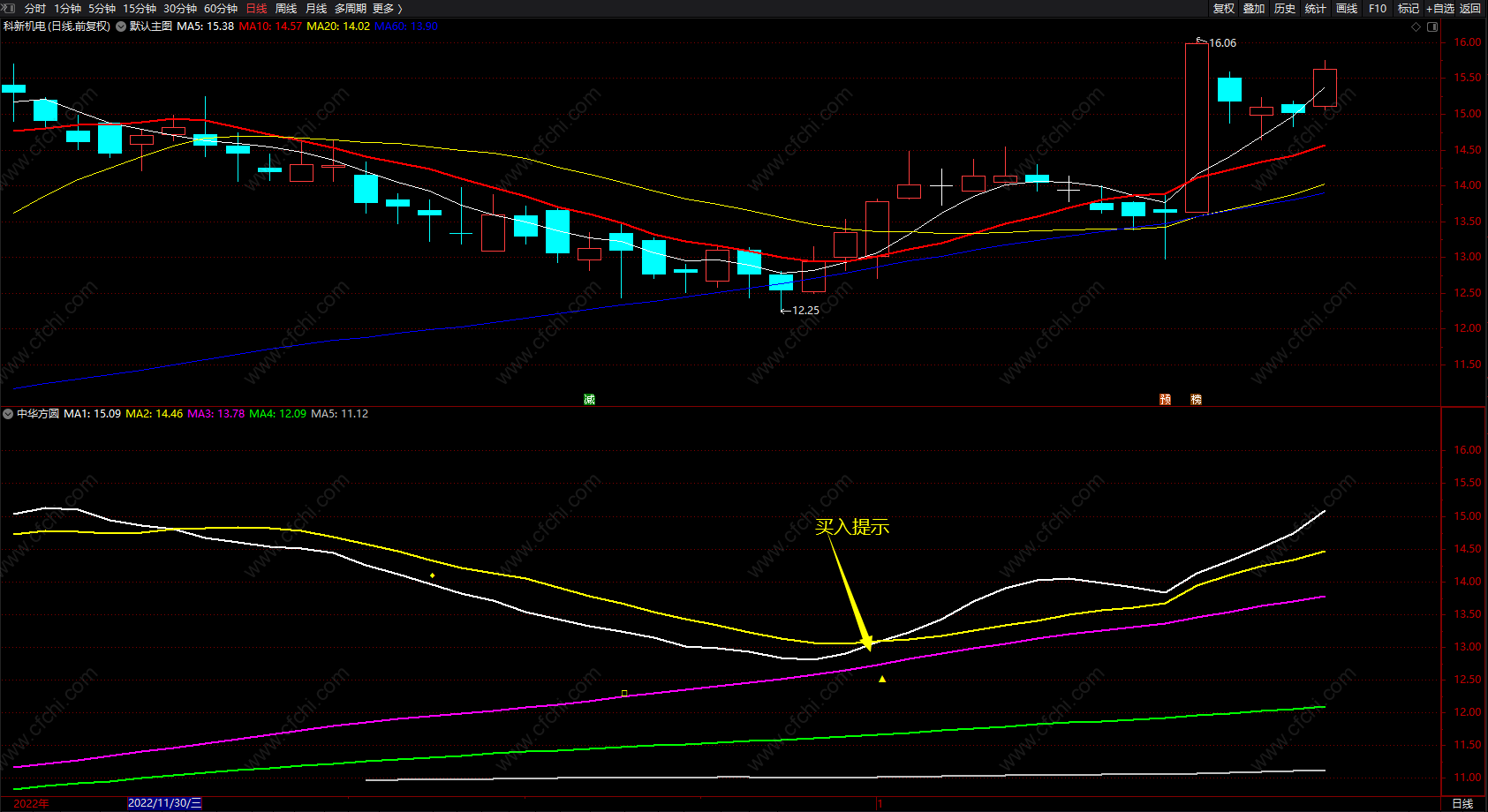Viewport: 1488px width, 812px height.
Task: Click the MA1: 15.09 value in lower pane
Action: [x=93, y=414]
